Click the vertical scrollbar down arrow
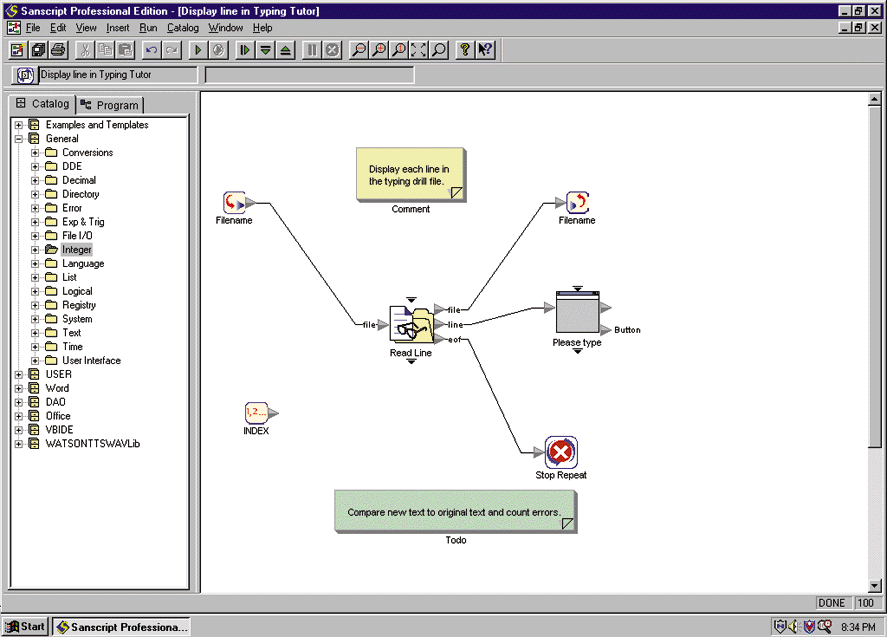Viewport: 887px width, 637px height. point(877,586)
